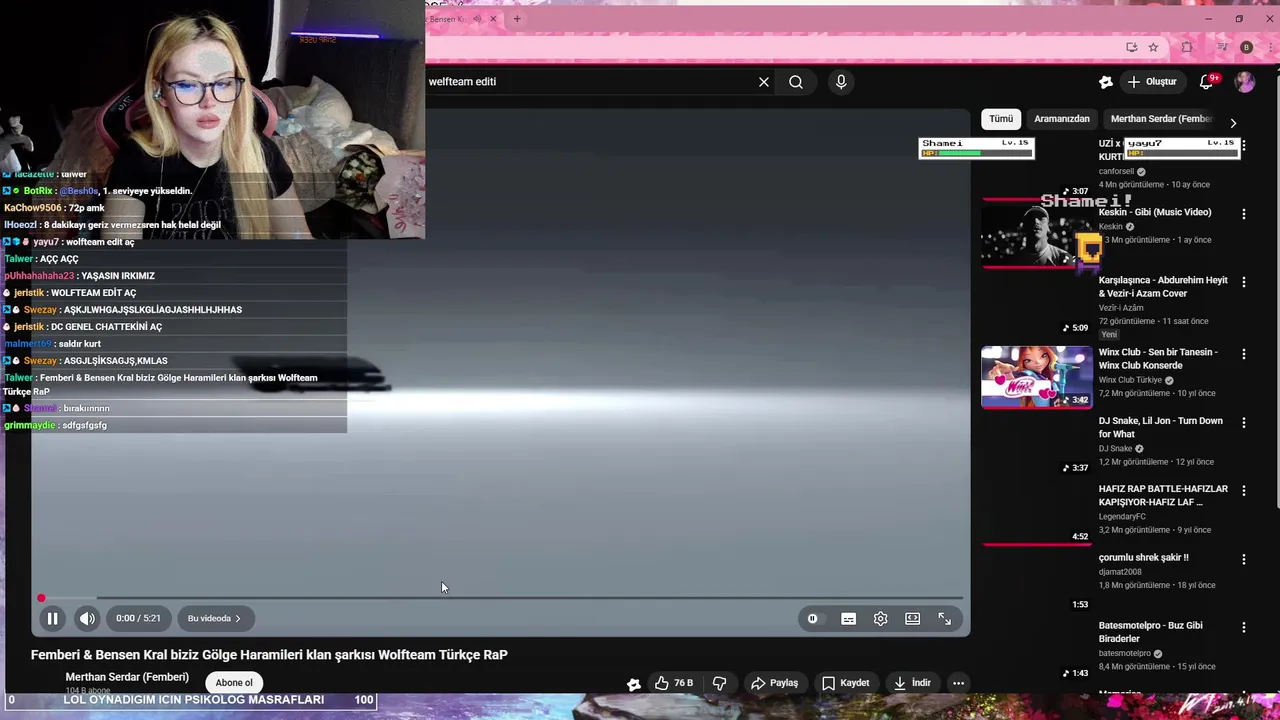The image size is (1280, 720).
Task: Open the options menu for 'HAFIZ RAP BATTLE'
Action: click(1244, 491)
